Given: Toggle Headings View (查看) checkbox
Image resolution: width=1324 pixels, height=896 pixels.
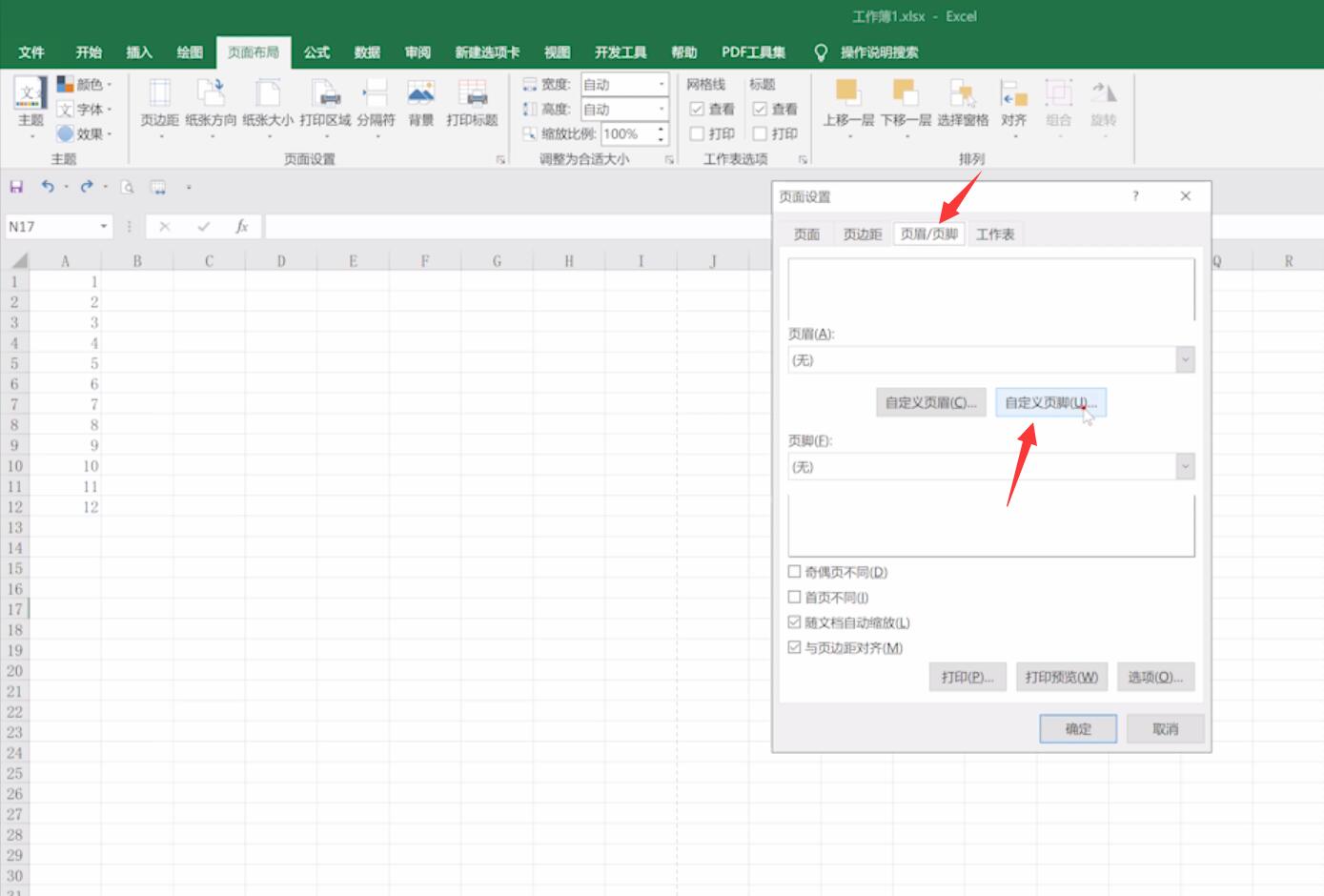Looking at the screenshot, I should (760, 109).
